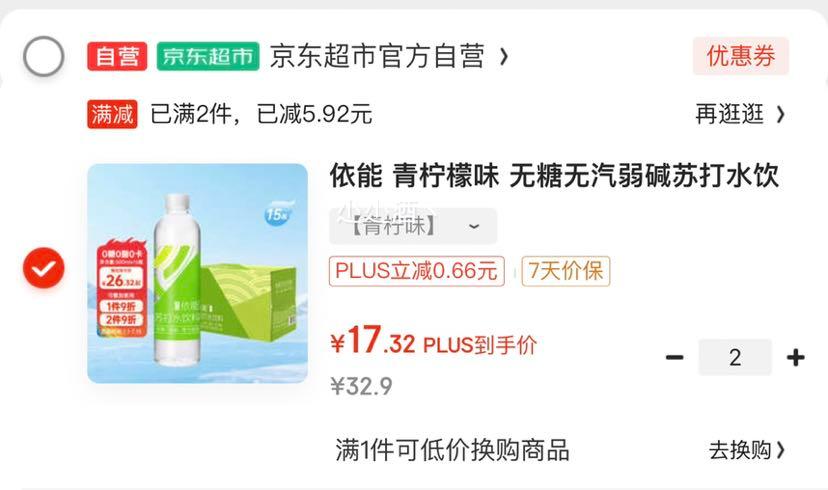Tap the red 自营 badge
Screen dimensions: 828x490
(117, 56)
